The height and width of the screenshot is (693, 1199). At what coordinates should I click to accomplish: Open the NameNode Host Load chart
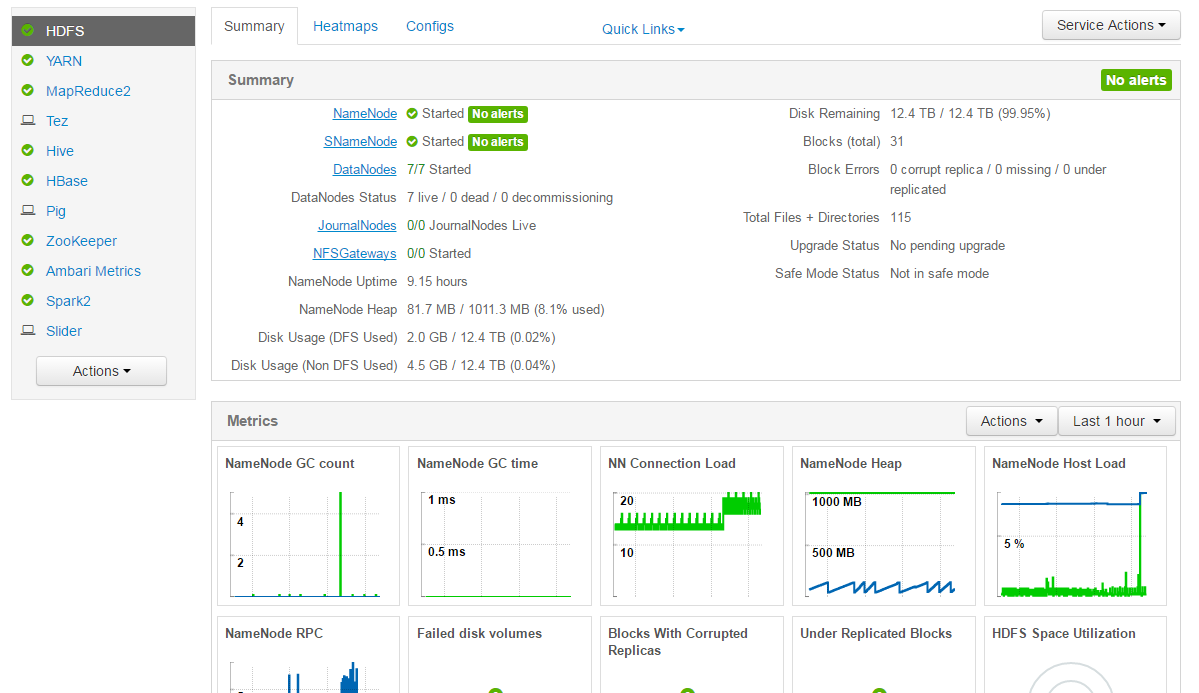(x=1075, y=526)
